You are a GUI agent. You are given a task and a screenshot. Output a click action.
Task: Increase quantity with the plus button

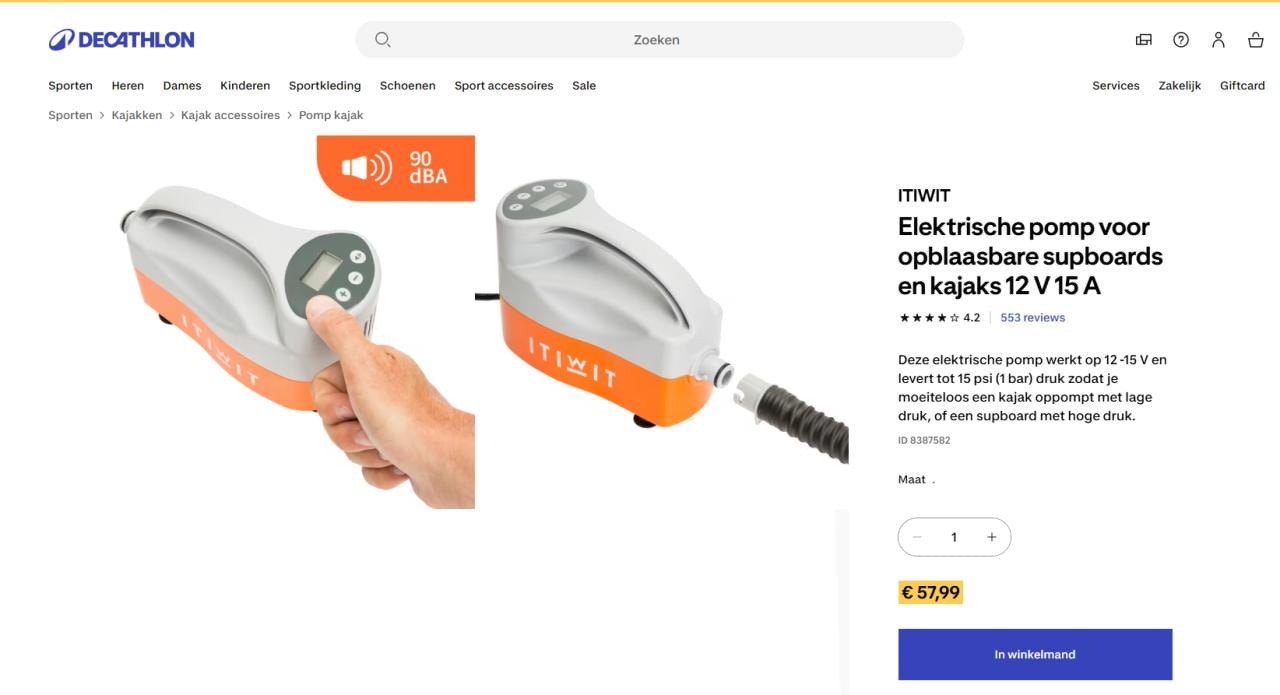coord(992,537)
